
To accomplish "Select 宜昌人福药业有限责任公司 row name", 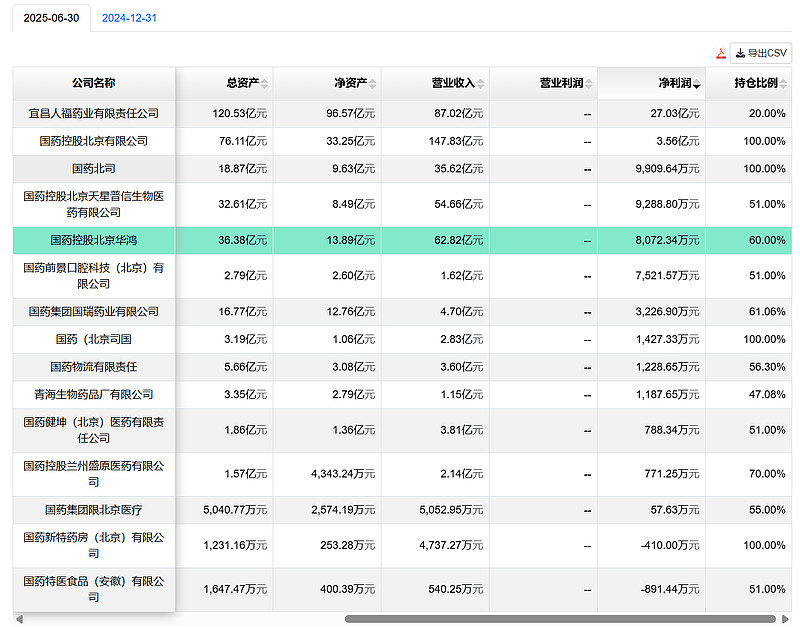I will pyautogui.click(x=94, y=113).
